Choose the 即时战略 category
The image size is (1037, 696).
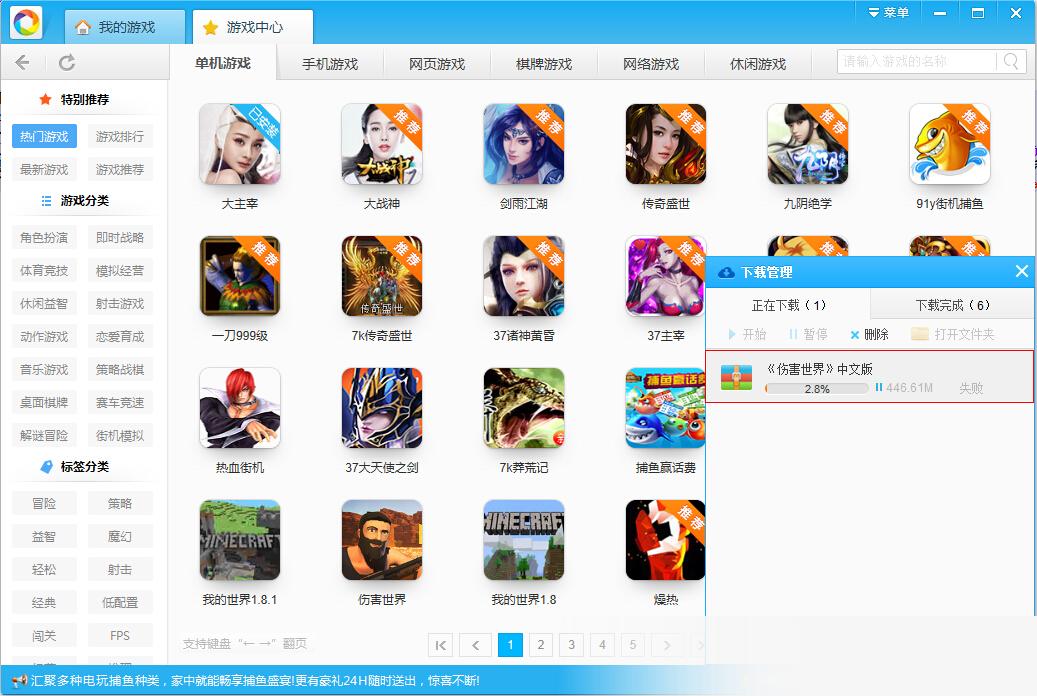click(x=120, y=238)
